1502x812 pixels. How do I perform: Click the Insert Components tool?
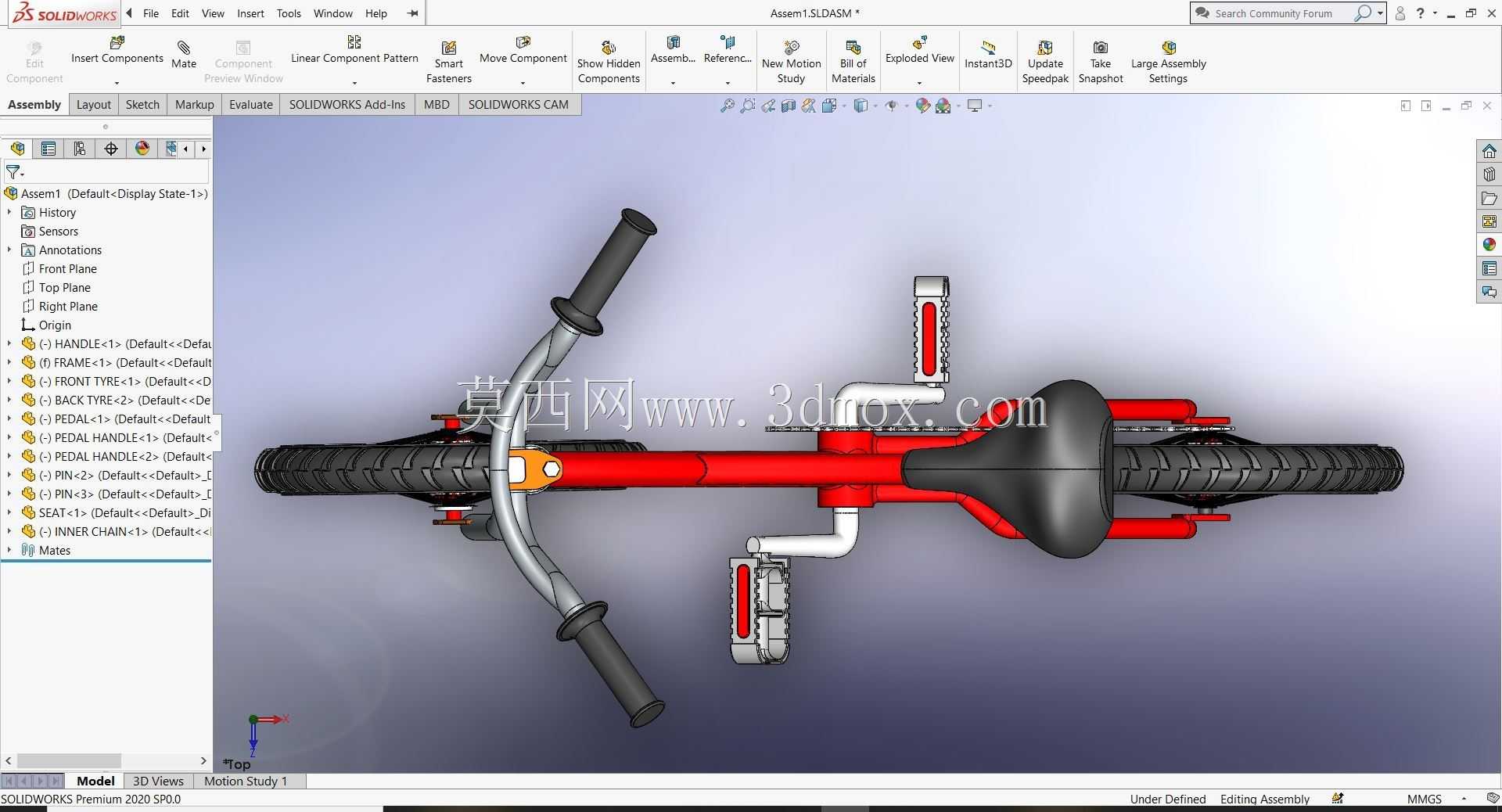[x=117, y=49]
